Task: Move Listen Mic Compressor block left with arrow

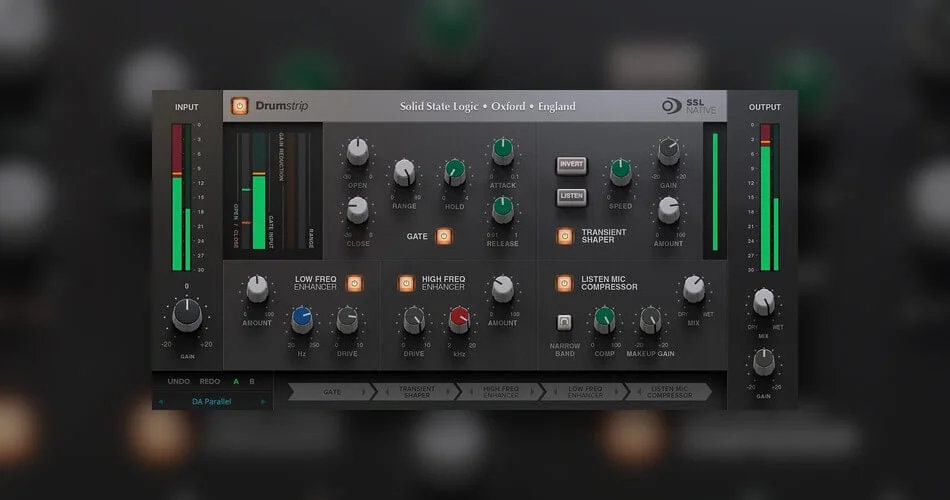Action: coord(639,392)
